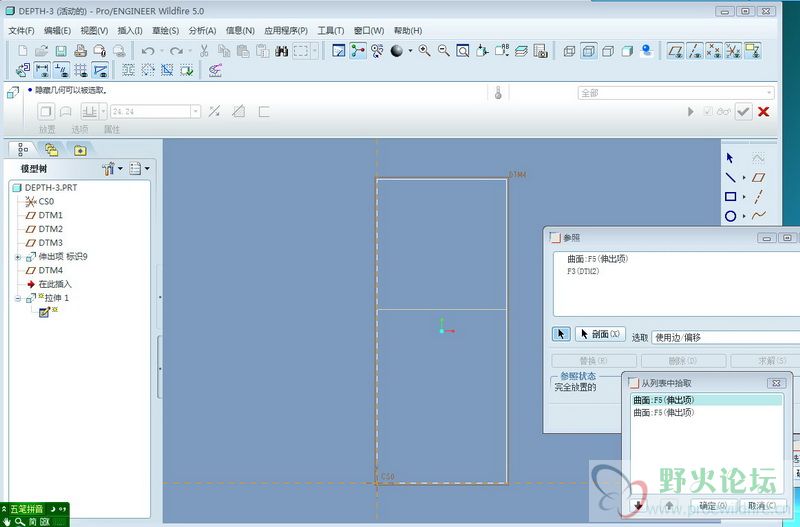Toggle sketch constraints display

click(x=62, y=70)
